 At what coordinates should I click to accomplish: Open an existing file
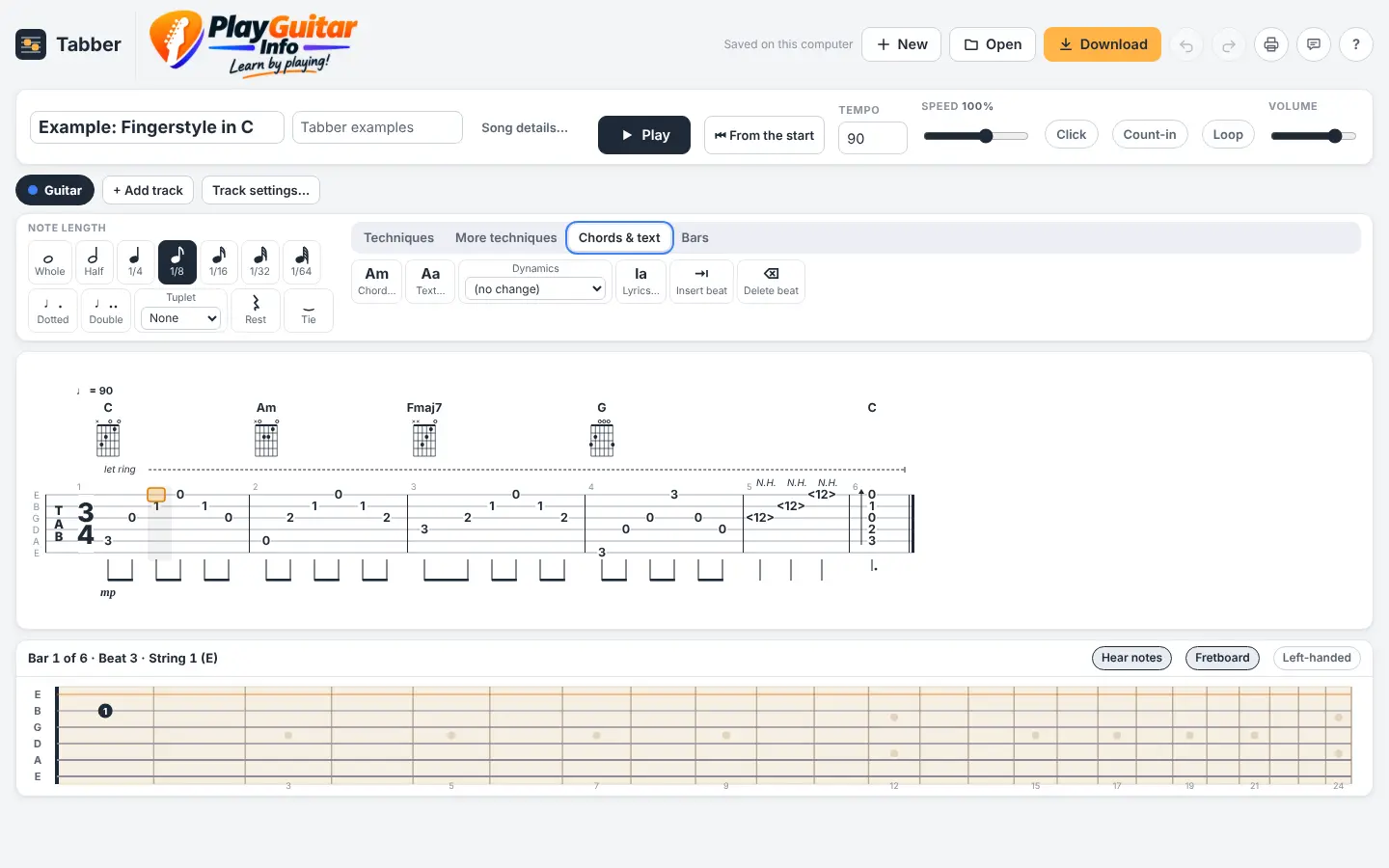993,44
